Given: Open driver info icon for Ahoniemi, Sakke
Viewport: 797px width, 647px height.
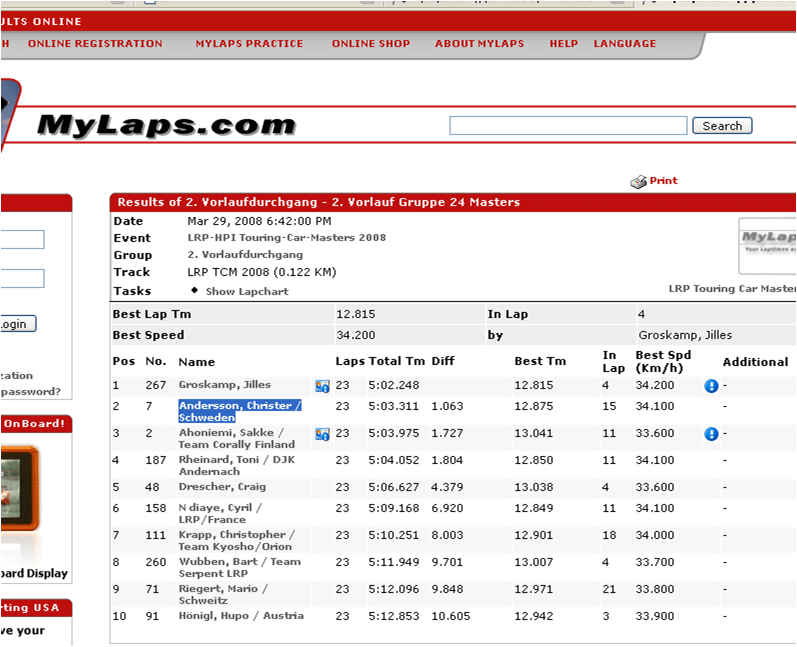Looking at the screenshot, I should point(322,434).
